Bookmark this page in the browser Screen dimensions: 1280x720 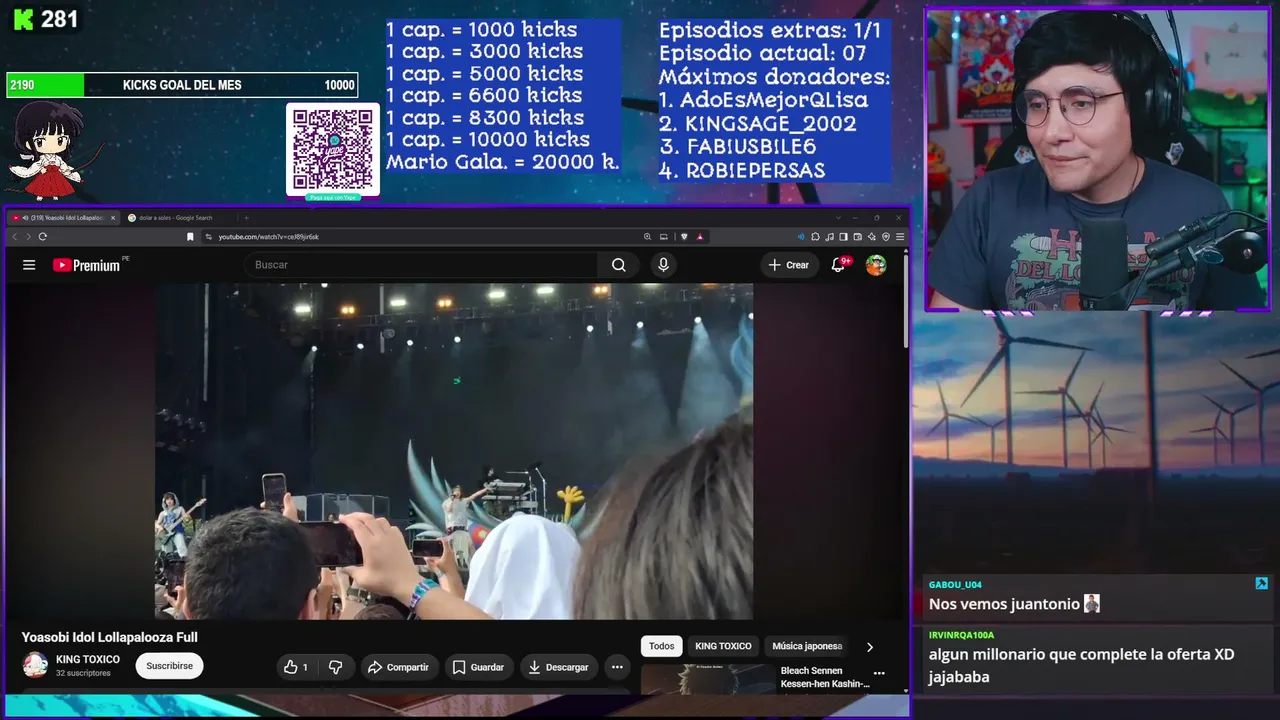tap(190, 237)
